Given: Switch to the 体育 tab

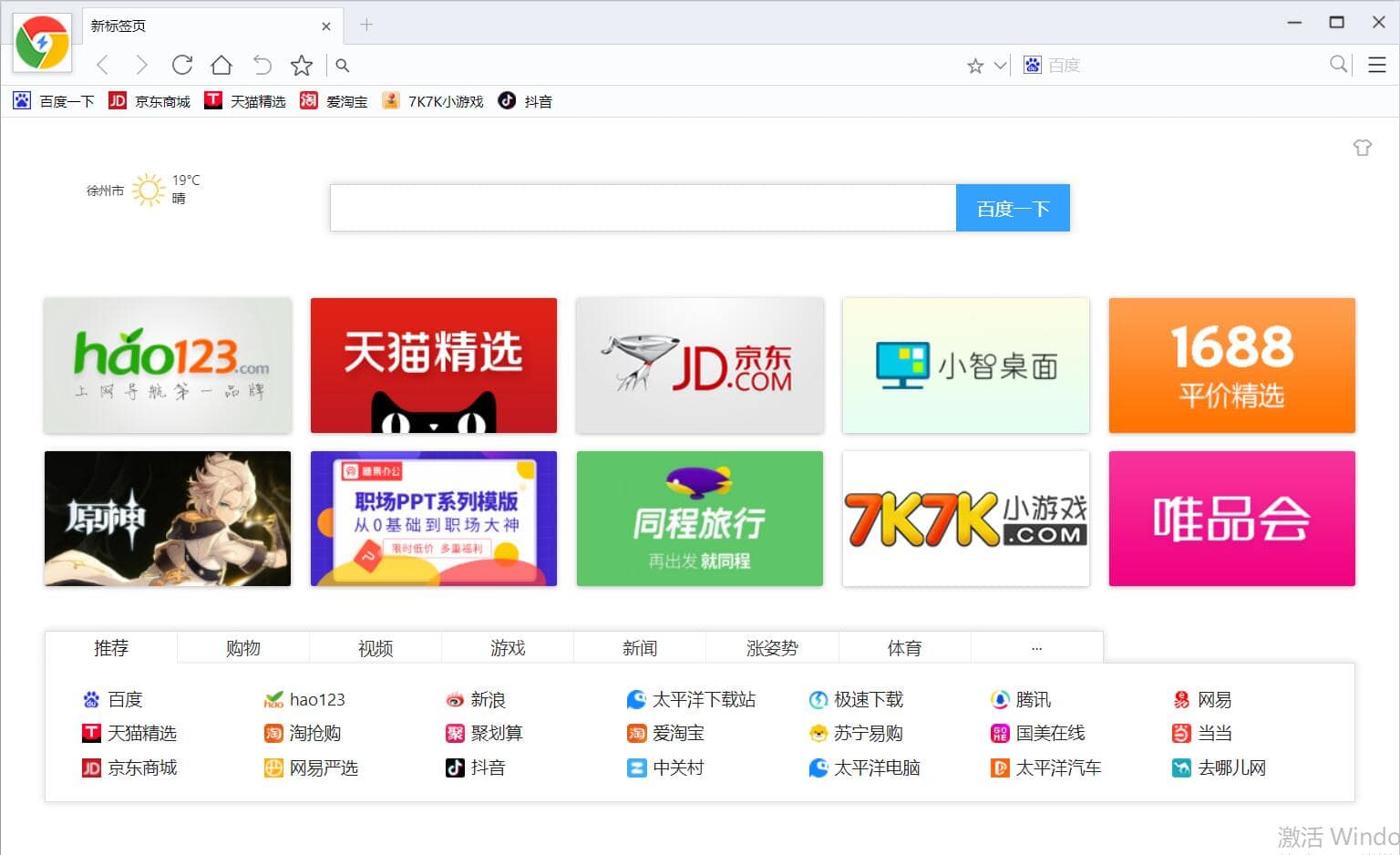Looking at the screenshot, I should coord(904,647).
